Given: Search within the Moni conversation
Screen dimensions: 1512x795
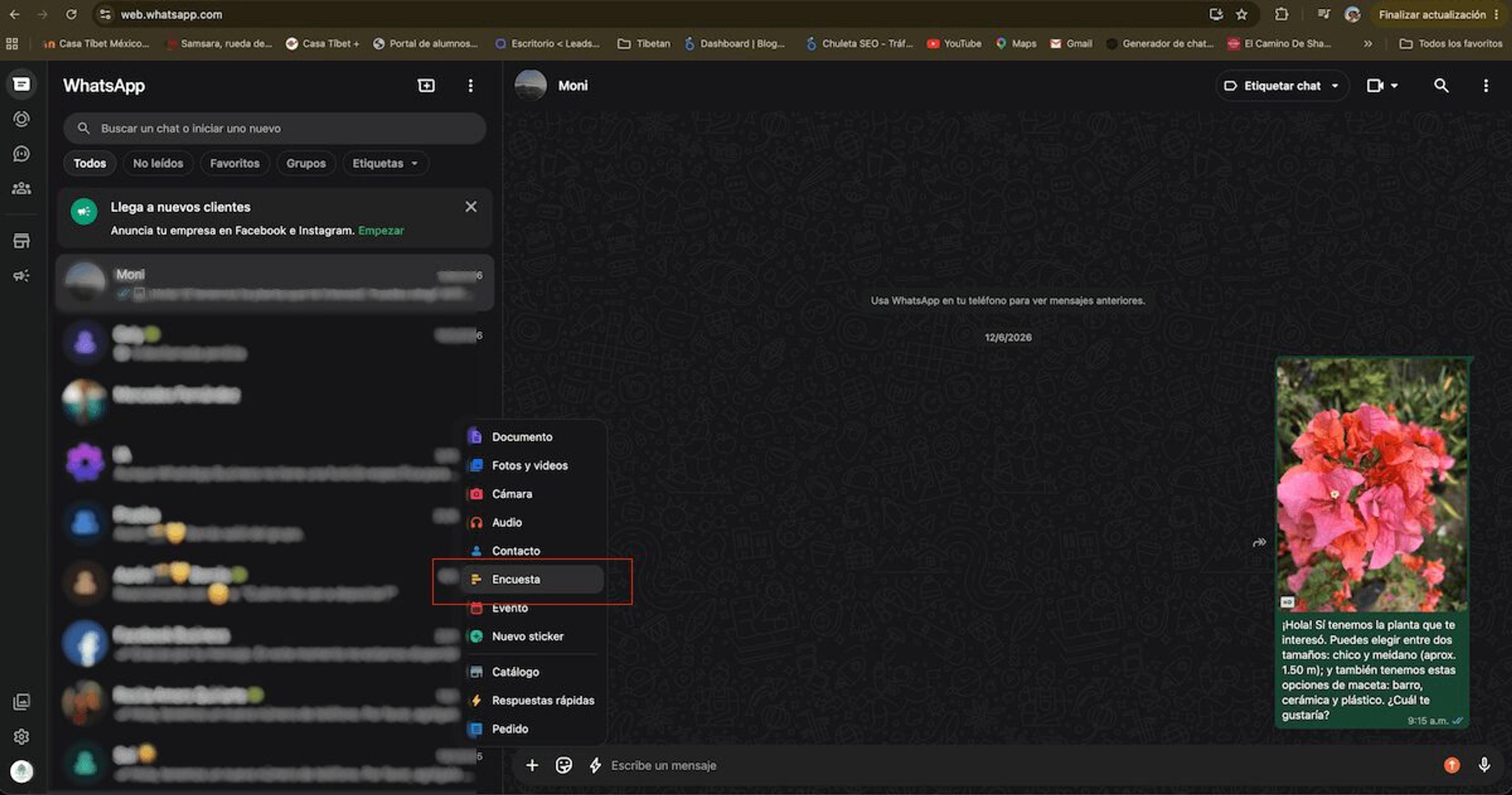Looking at the screenshot, I should [x=1441, y=86].
